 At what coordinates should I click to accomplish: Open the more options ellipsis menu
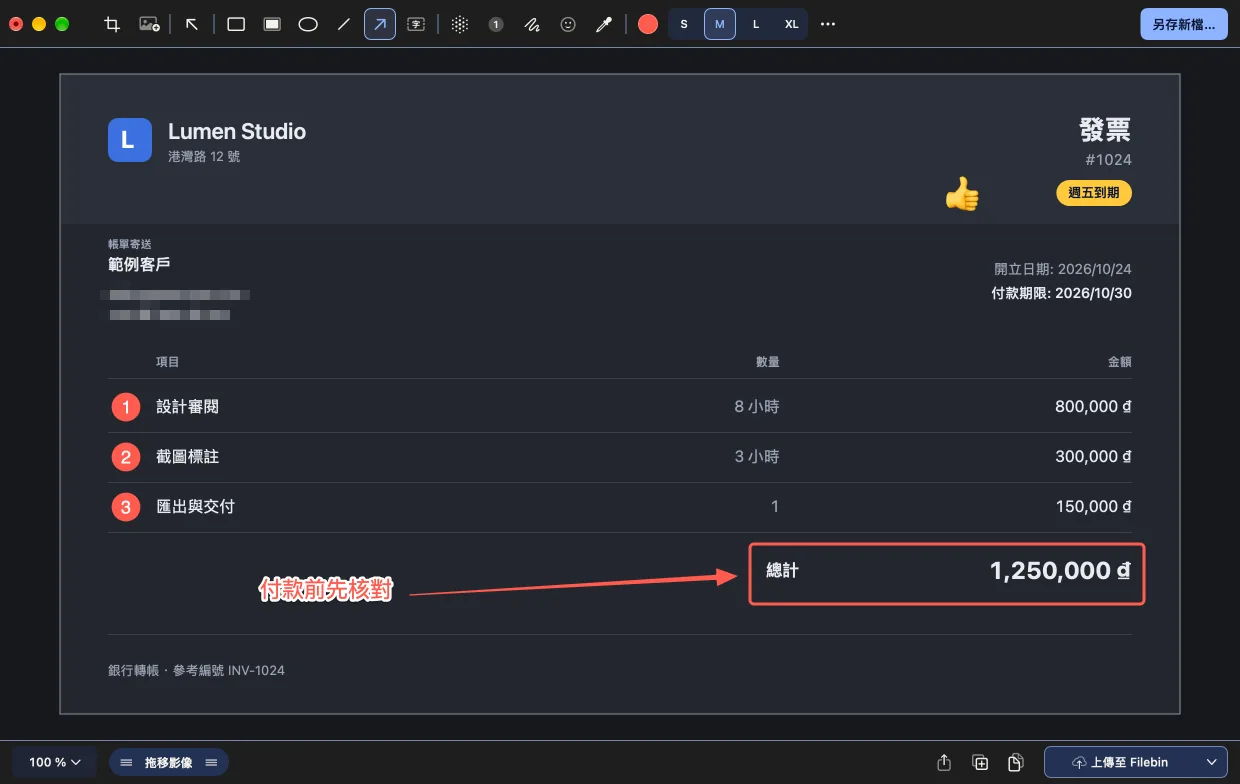(828, 24)
